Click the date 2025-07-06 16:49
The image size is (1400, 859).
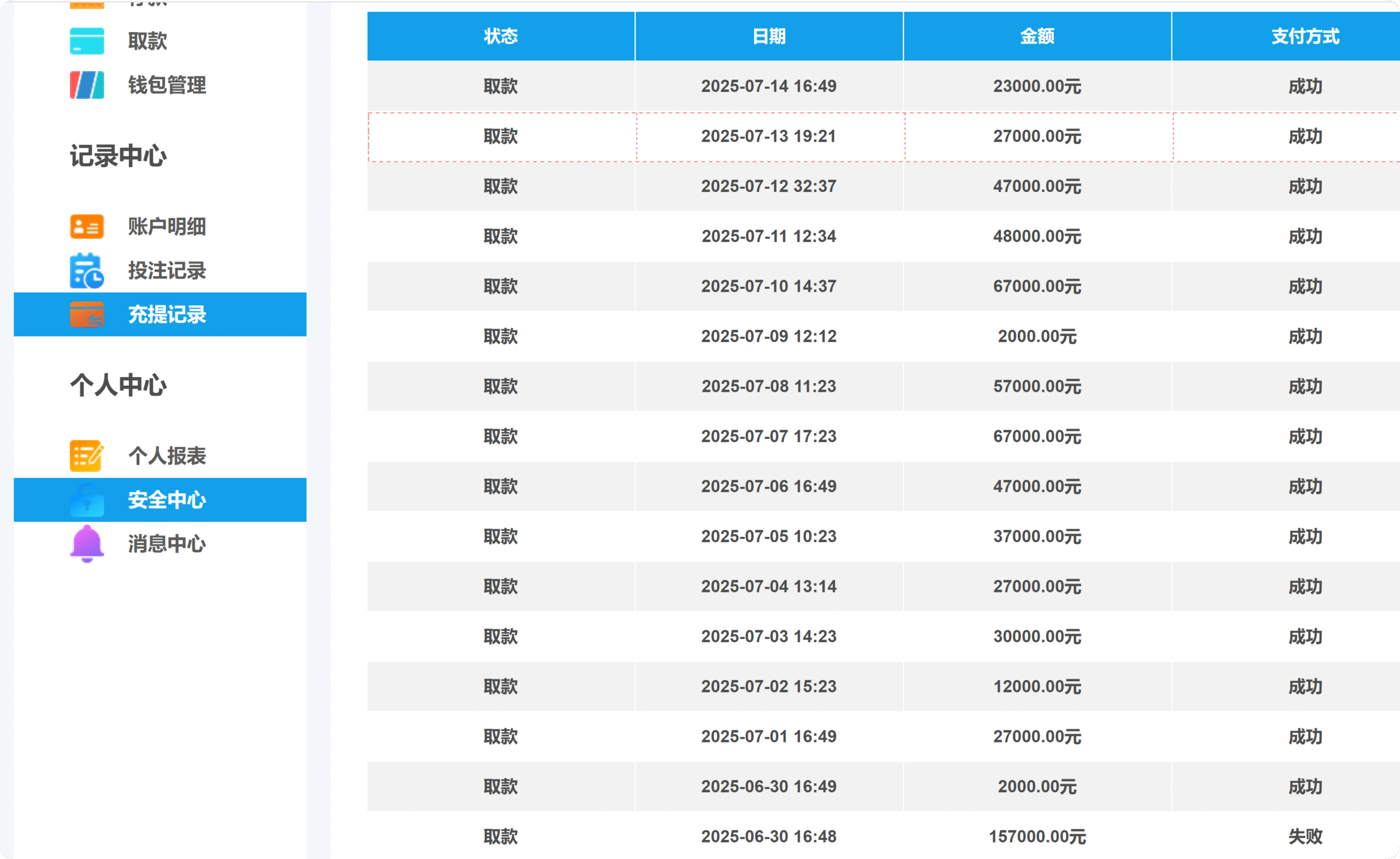[769, 486]
